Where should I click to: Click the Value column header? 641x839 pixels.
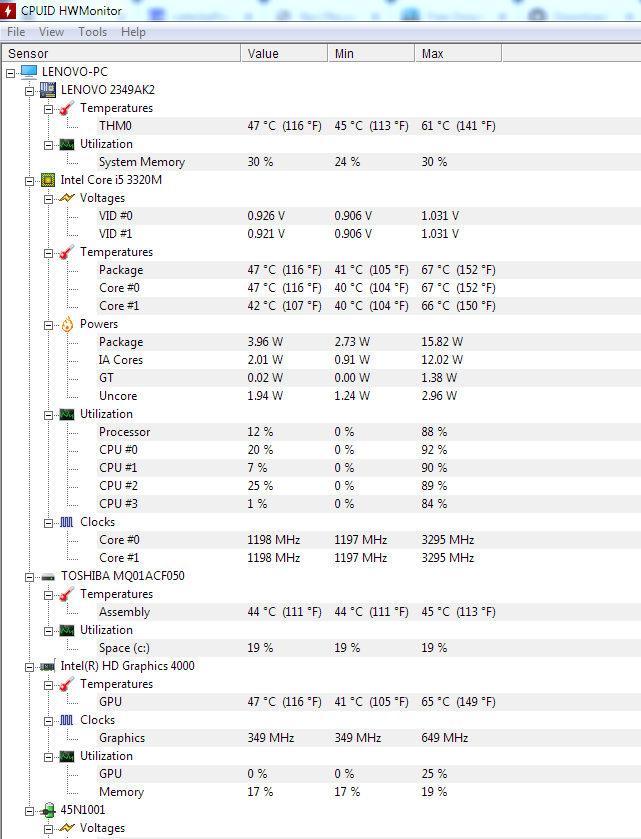tap(263, 54)
